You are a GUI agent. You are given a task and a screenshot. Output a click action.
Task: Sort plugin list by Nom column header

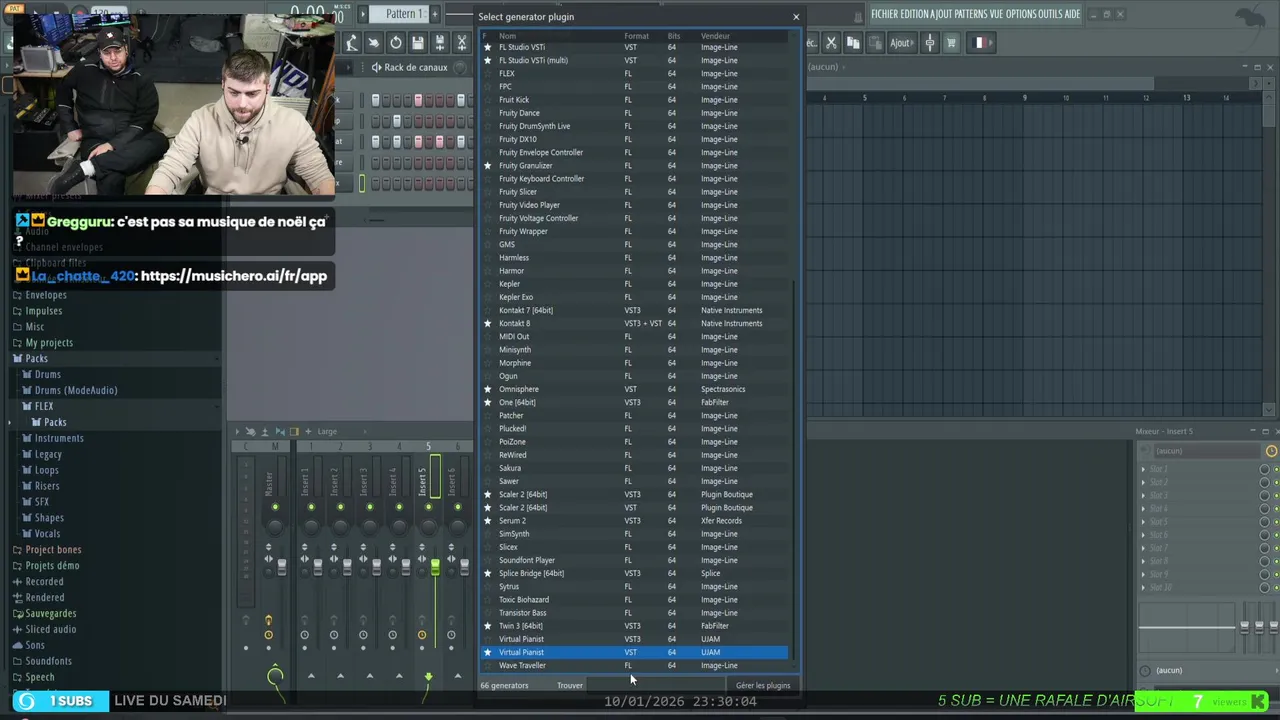(508, 36)
